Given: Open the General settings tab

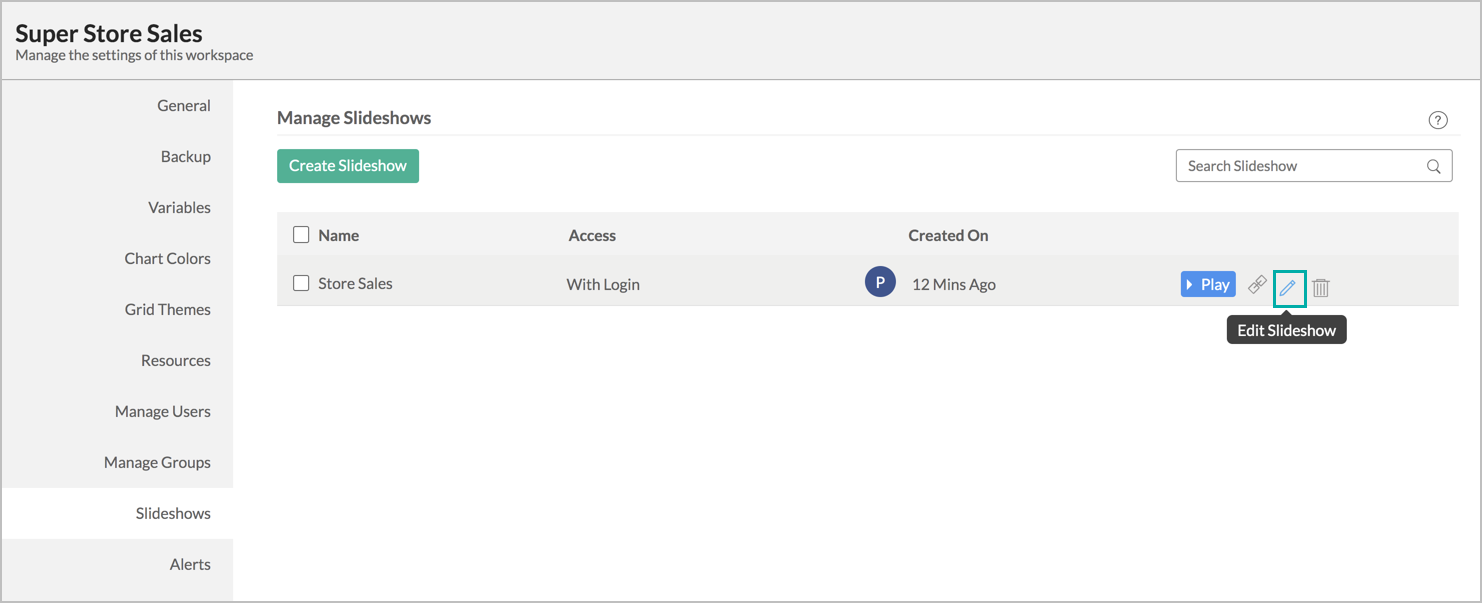Looking at the screenshot, I should [x=184, y=106].
